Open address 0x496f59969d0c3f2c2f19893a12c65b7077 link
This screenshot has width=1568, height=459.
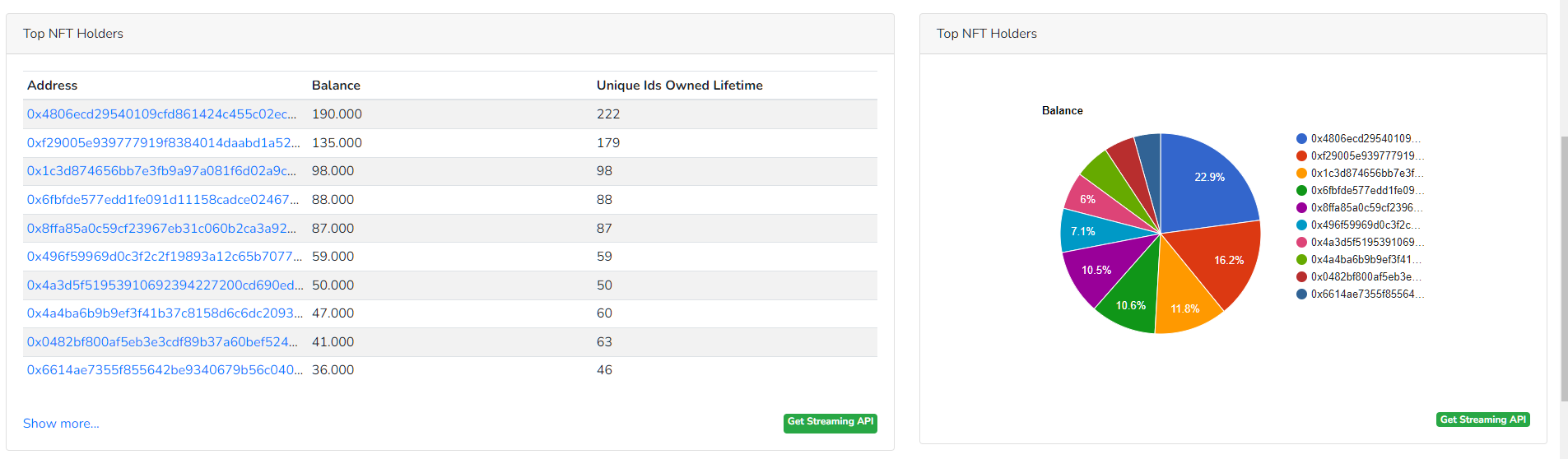pyautogui.click(x=164, y=257)
